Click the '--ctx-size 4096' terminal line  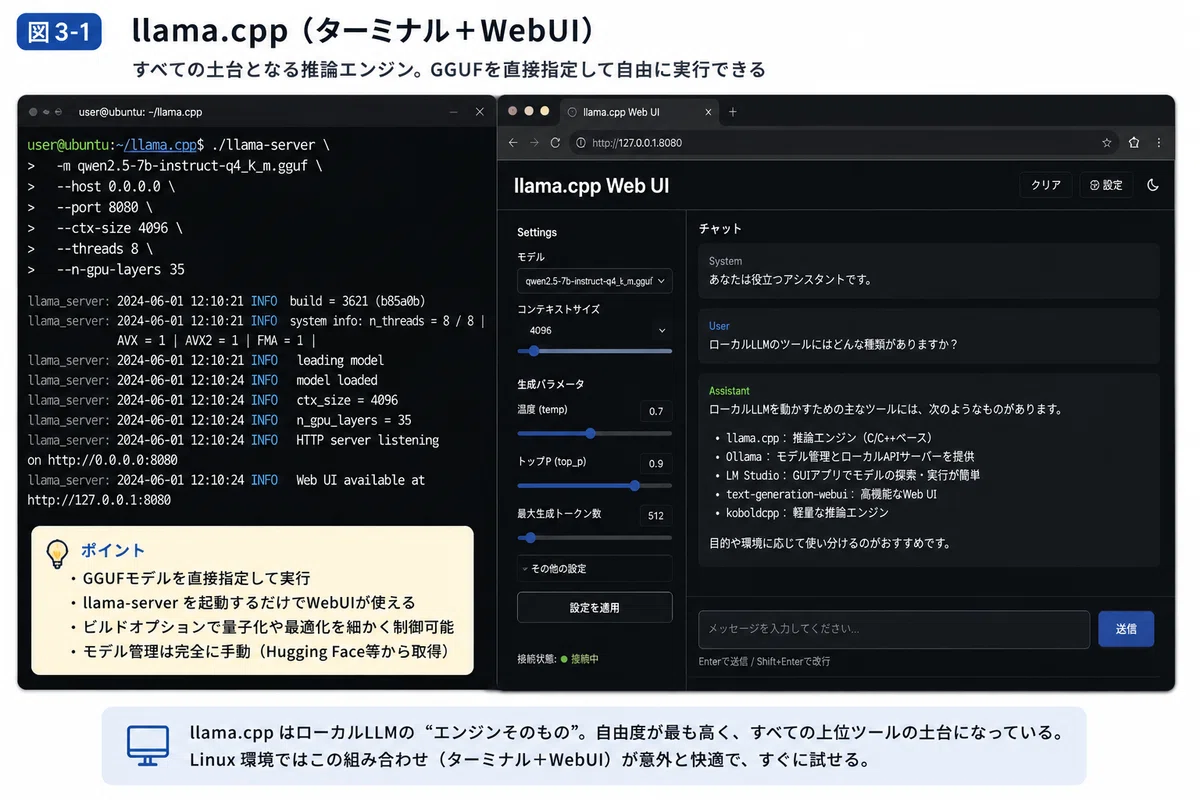pyautogui.click(x=113, y=228)
